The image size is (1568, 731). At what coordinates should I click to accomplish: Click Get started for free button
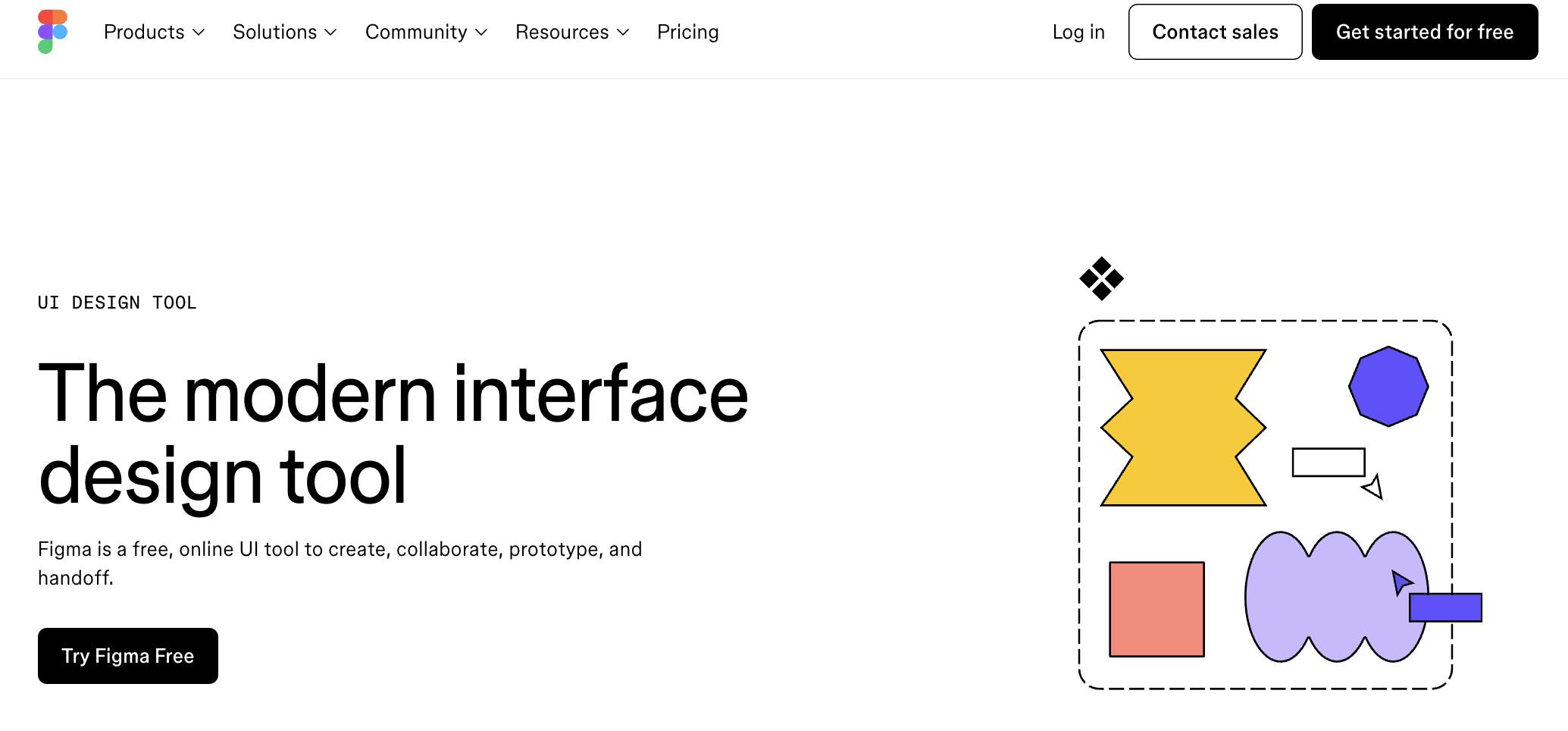tap(1424, 32)
